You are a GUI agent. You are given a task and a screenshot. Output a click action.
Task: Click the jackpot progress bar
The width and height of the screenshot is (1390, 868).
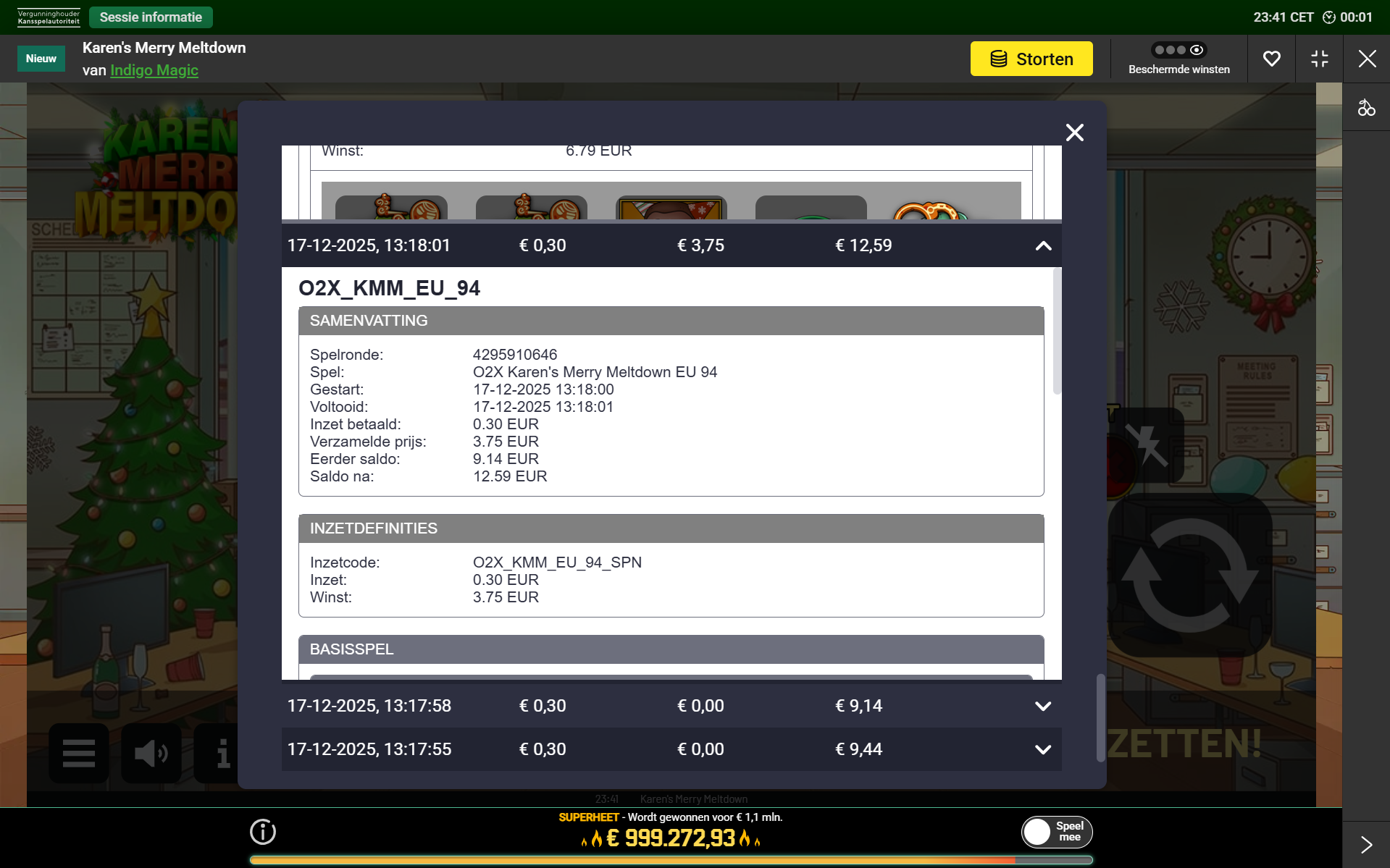pos(670,860)
